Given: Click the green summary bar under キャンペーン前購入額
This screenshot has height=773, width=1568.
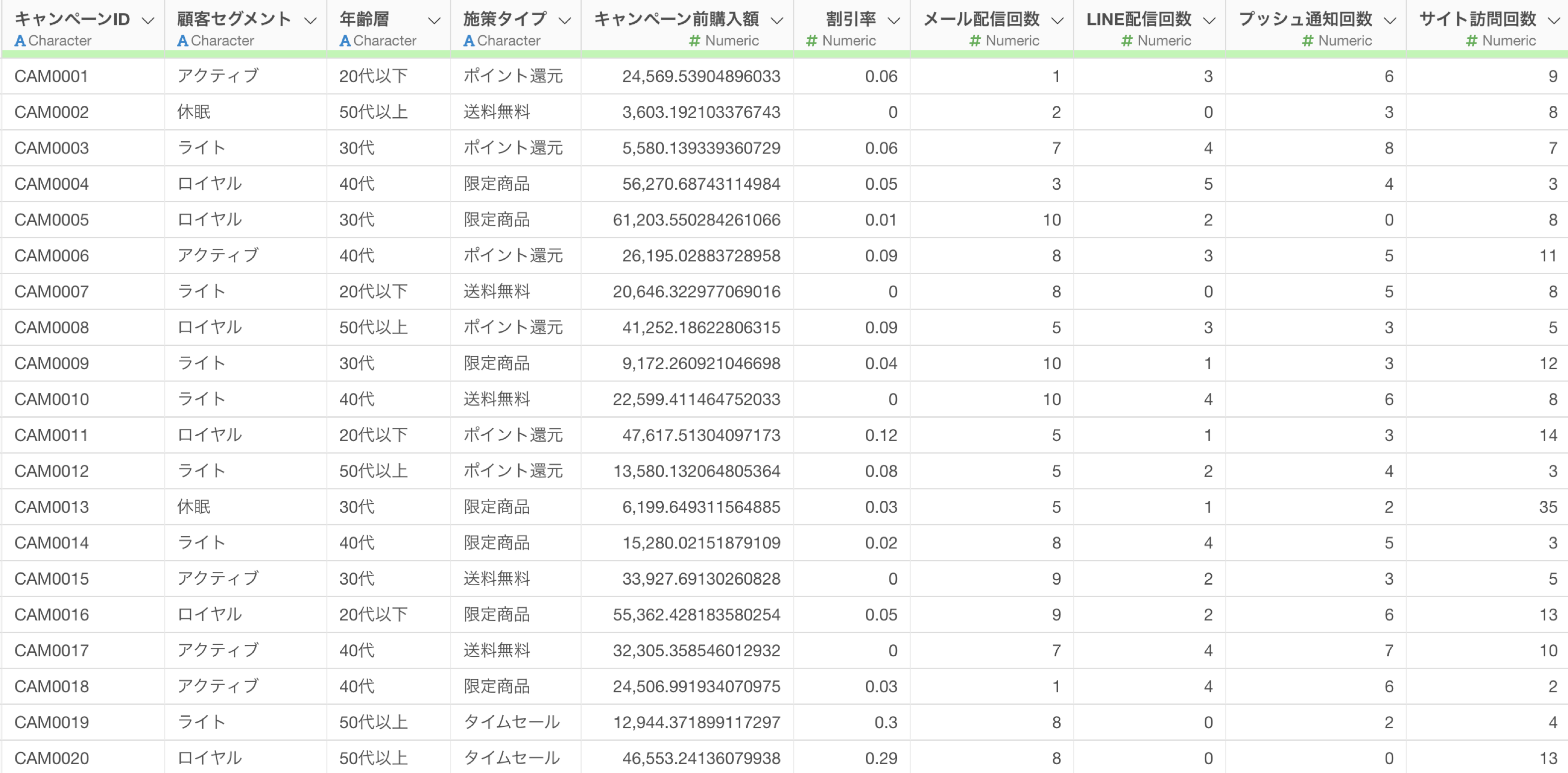Looking at the screenshot, I should 687,55.
